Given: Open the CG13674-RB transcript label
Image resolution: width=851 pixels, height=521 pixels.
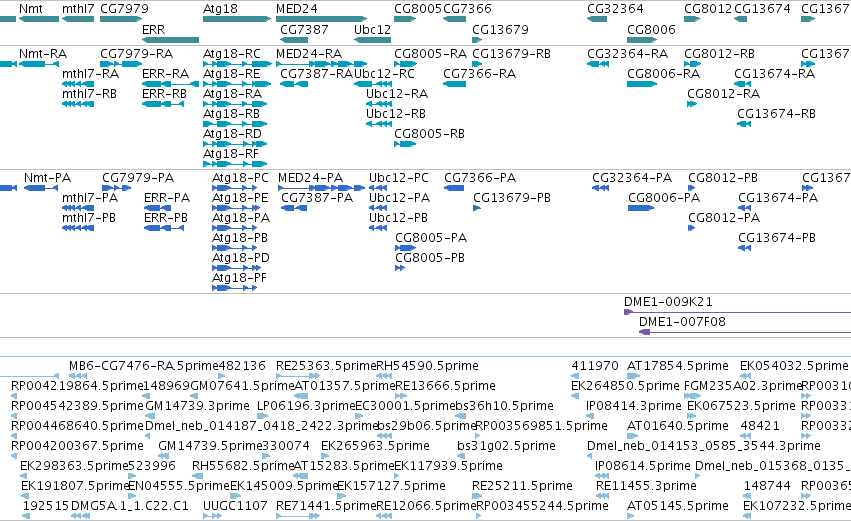Looking at the screenshot, I should (776, 114).
